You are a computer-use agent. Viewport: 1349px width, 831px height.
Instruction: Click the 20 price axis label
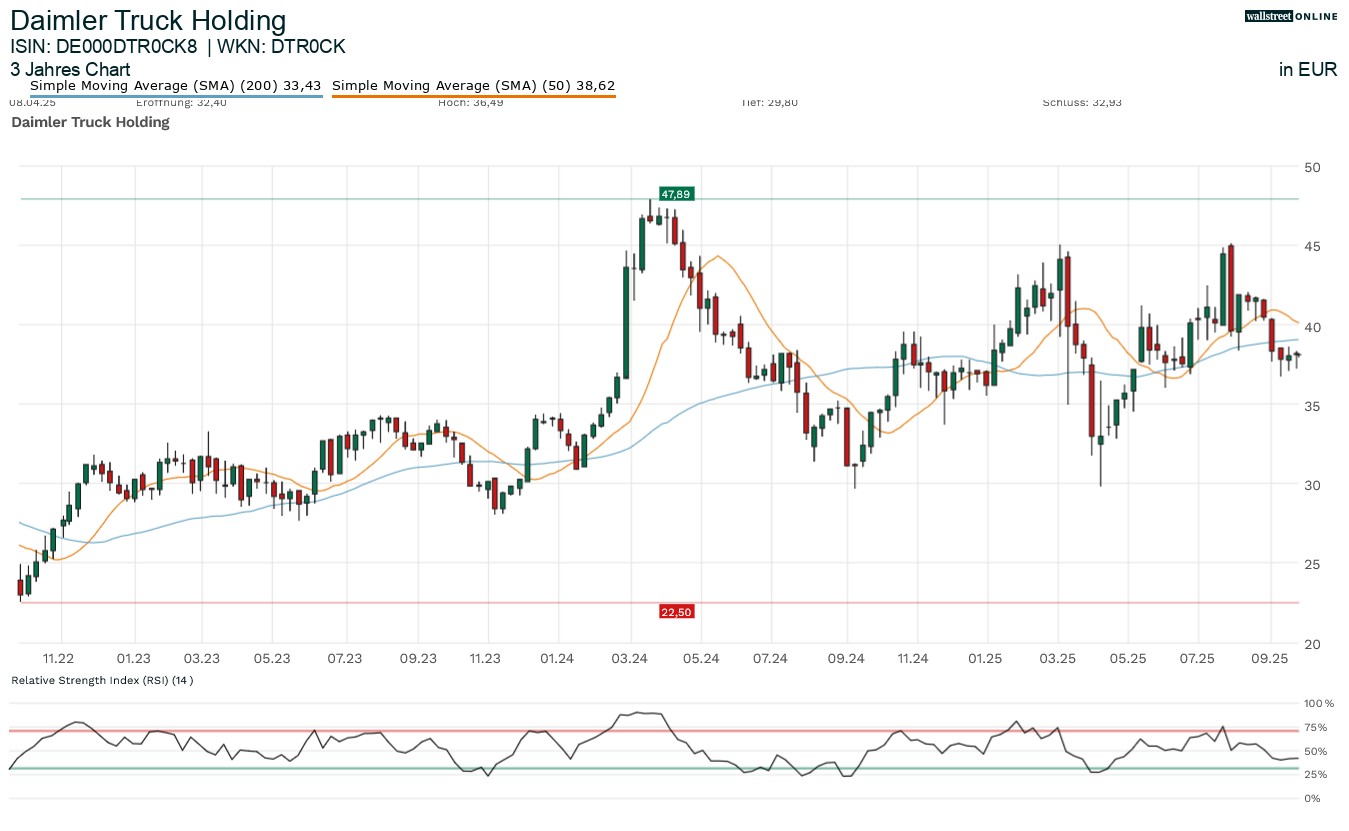(1313, 644)
